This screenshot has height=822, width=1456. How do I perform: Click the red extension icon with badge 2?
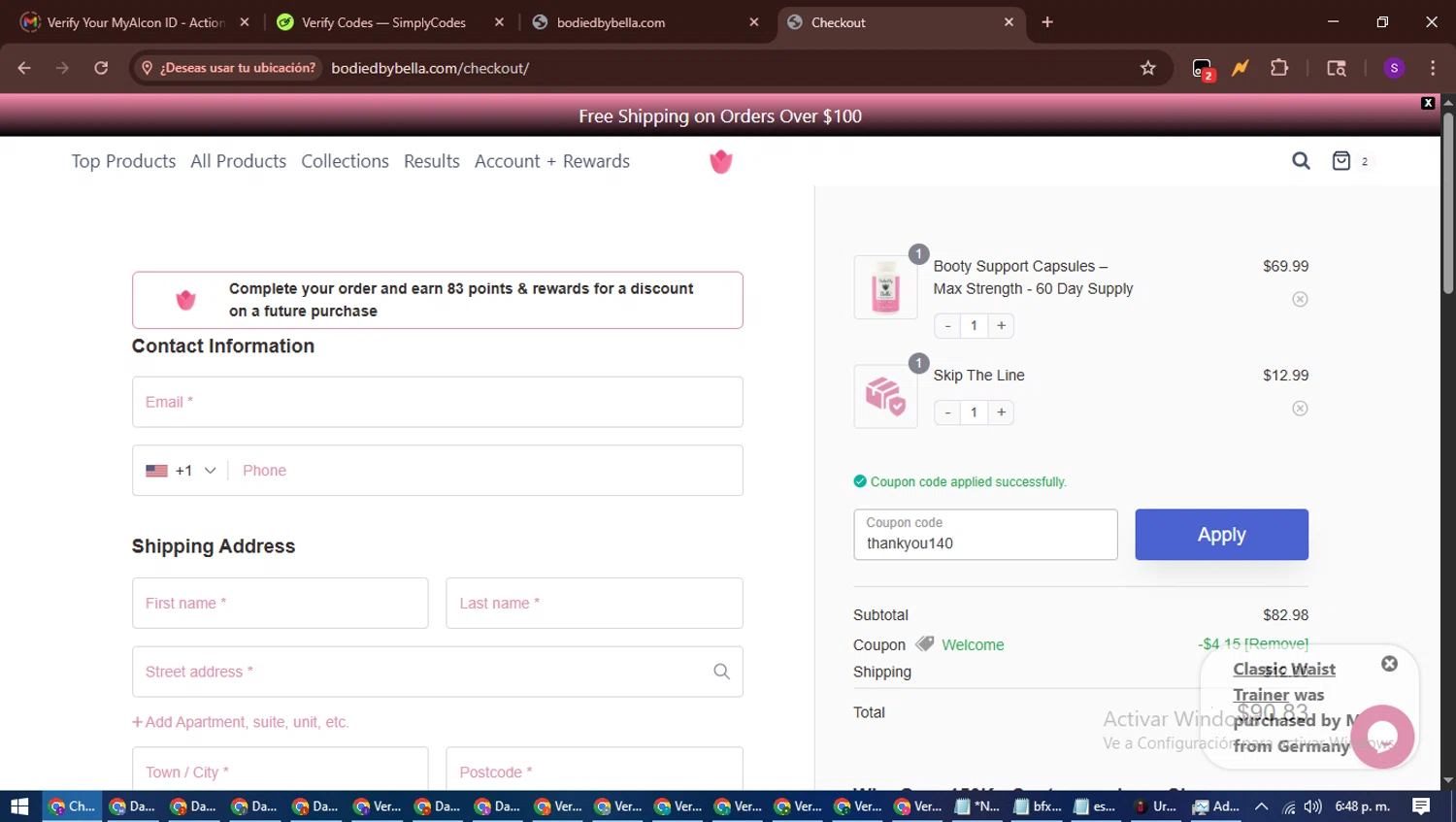click(1203, 69)
